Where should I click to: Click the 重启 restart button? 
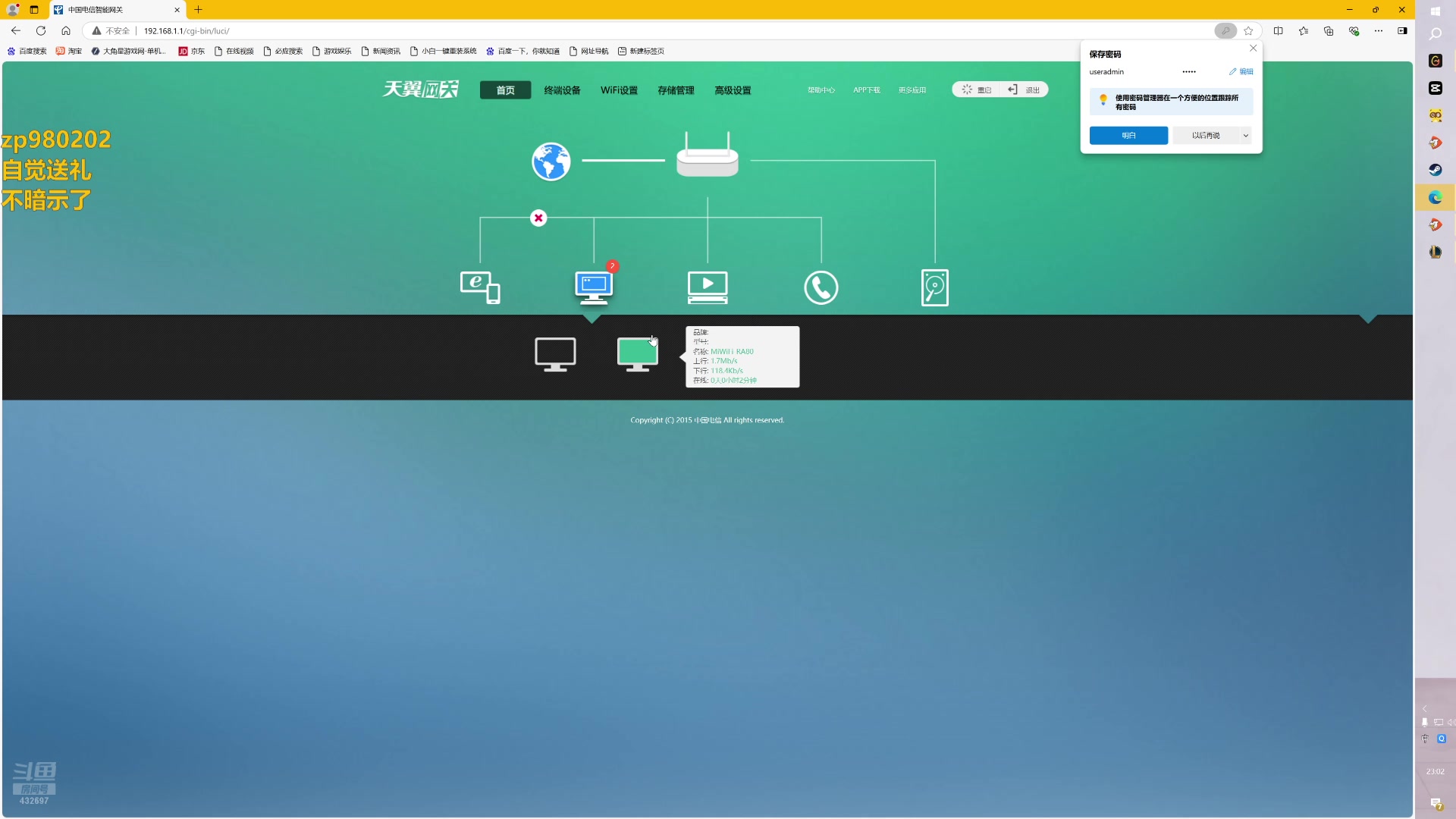(977, 89)
